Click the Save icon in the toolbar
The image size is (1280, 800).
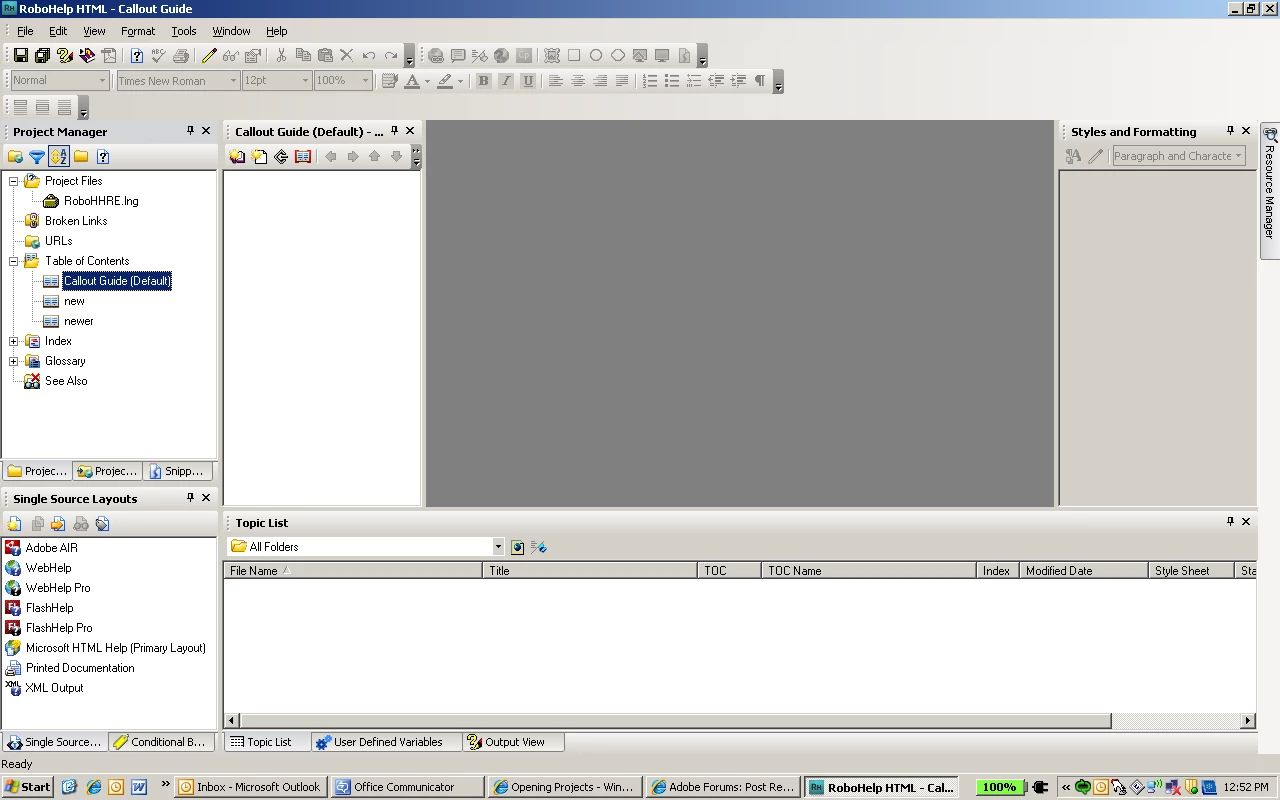point(21,56)
